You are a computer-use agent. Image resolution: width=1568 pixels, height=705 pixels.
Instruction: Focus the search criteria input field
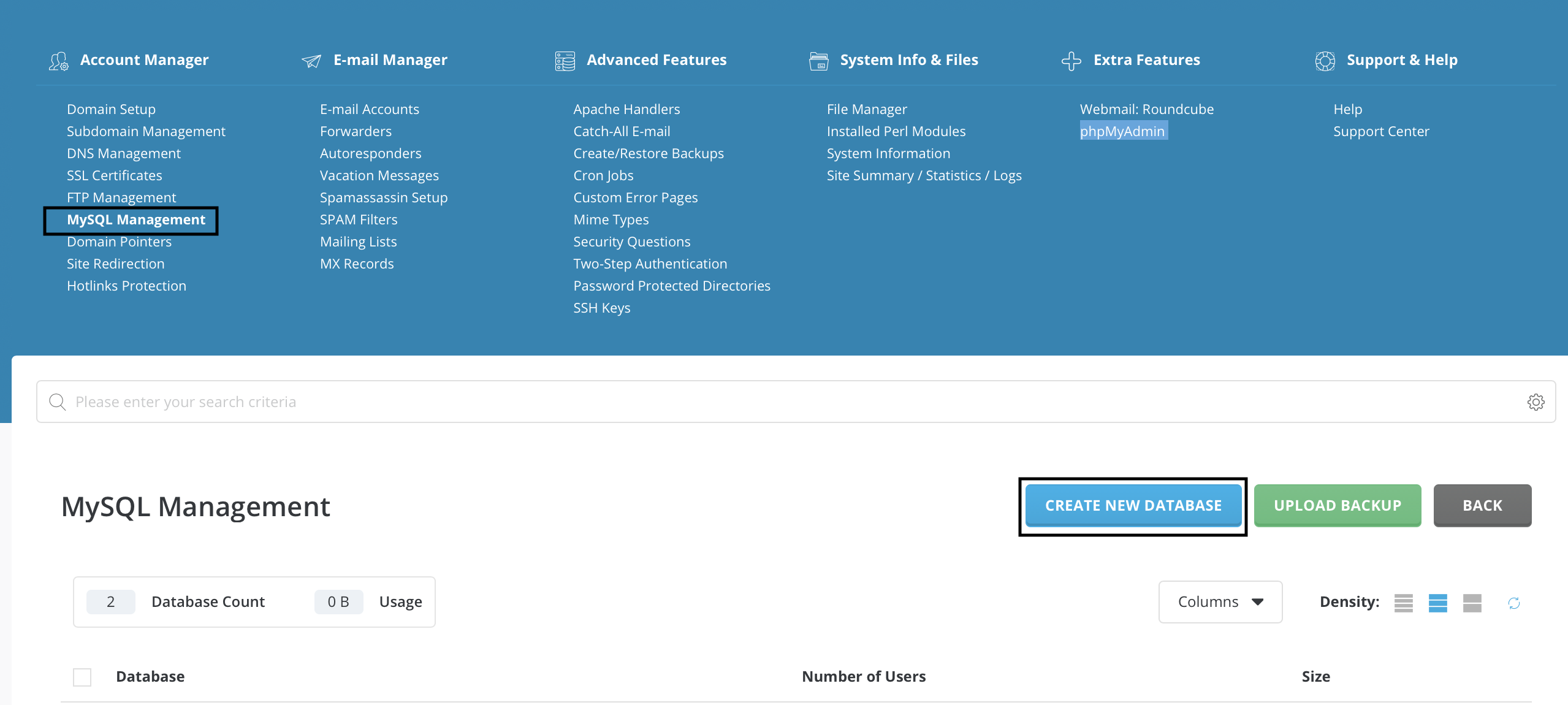pos(796,402)
